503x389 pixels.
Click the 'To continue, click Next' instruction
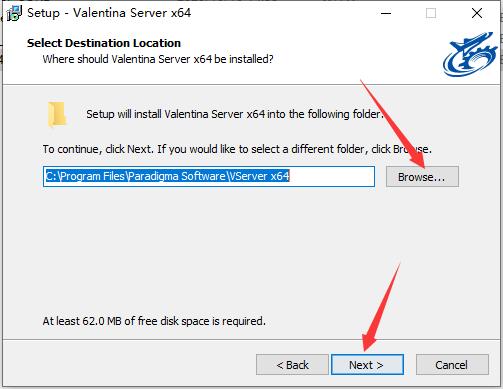click(237, 149)
